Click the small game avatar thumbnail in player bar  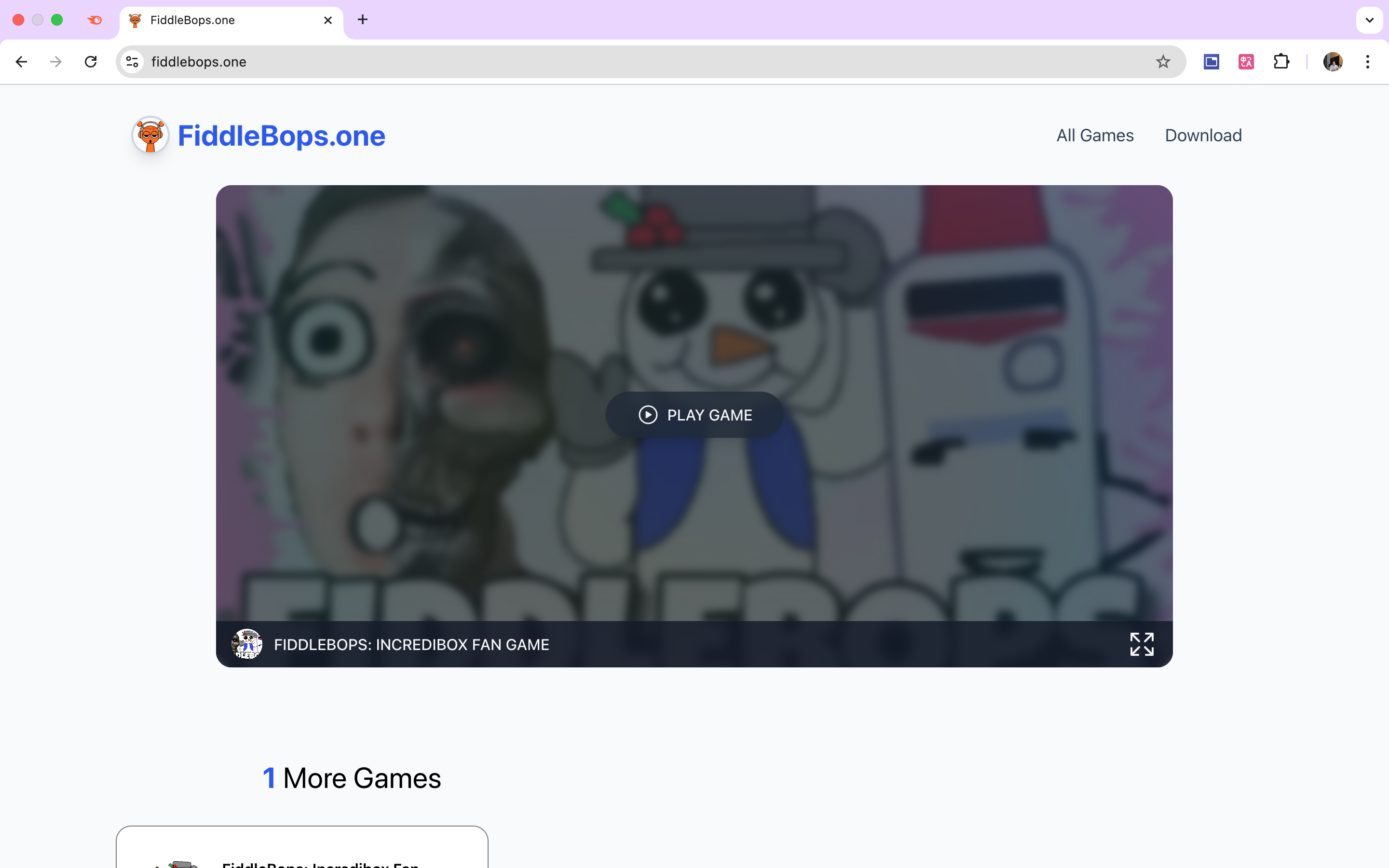pos(247,644)
